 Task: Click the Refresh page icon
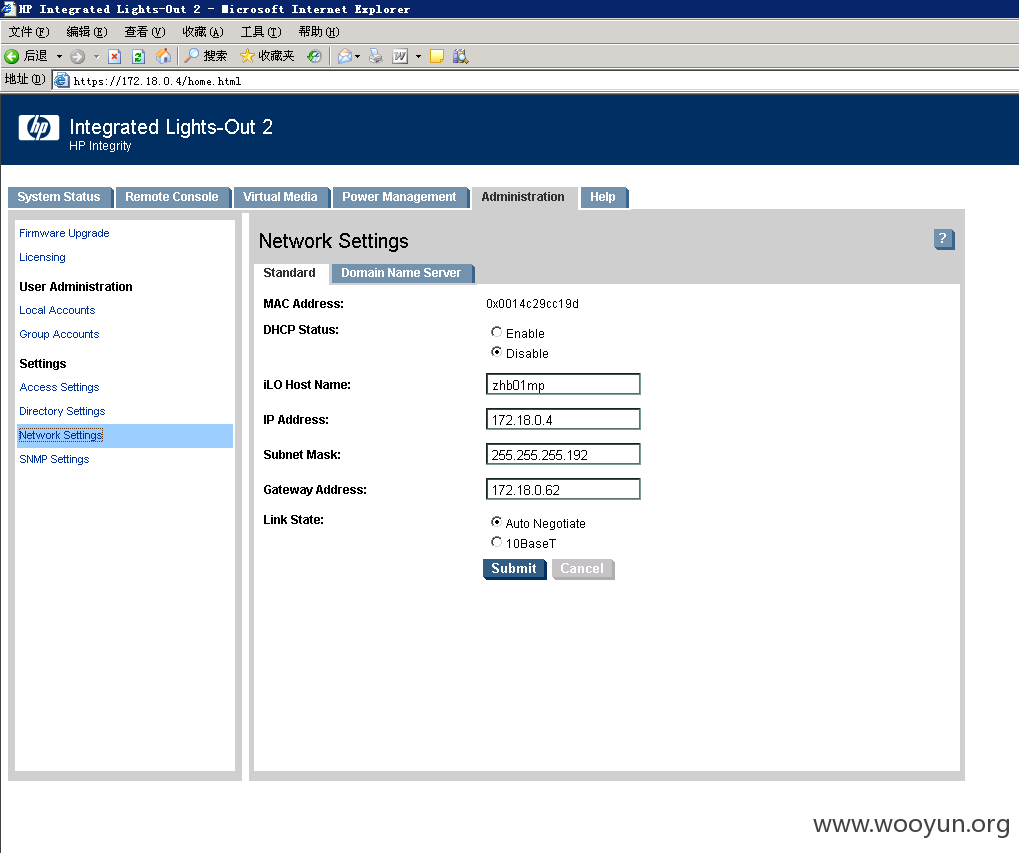(x=138, y=57)
